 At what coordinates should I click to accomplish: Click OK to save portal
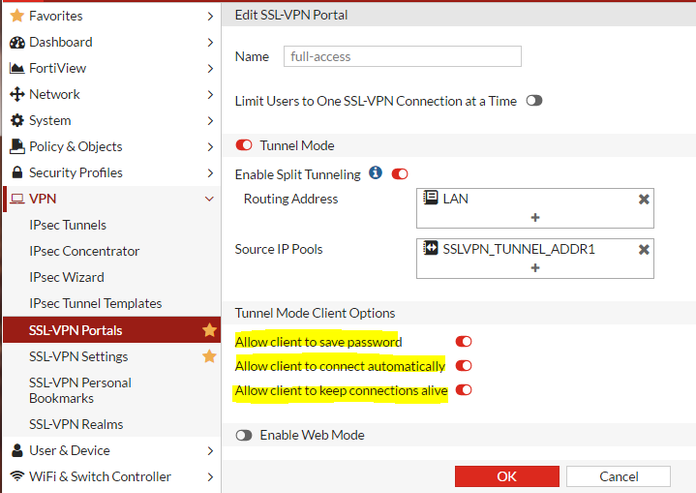507,476
